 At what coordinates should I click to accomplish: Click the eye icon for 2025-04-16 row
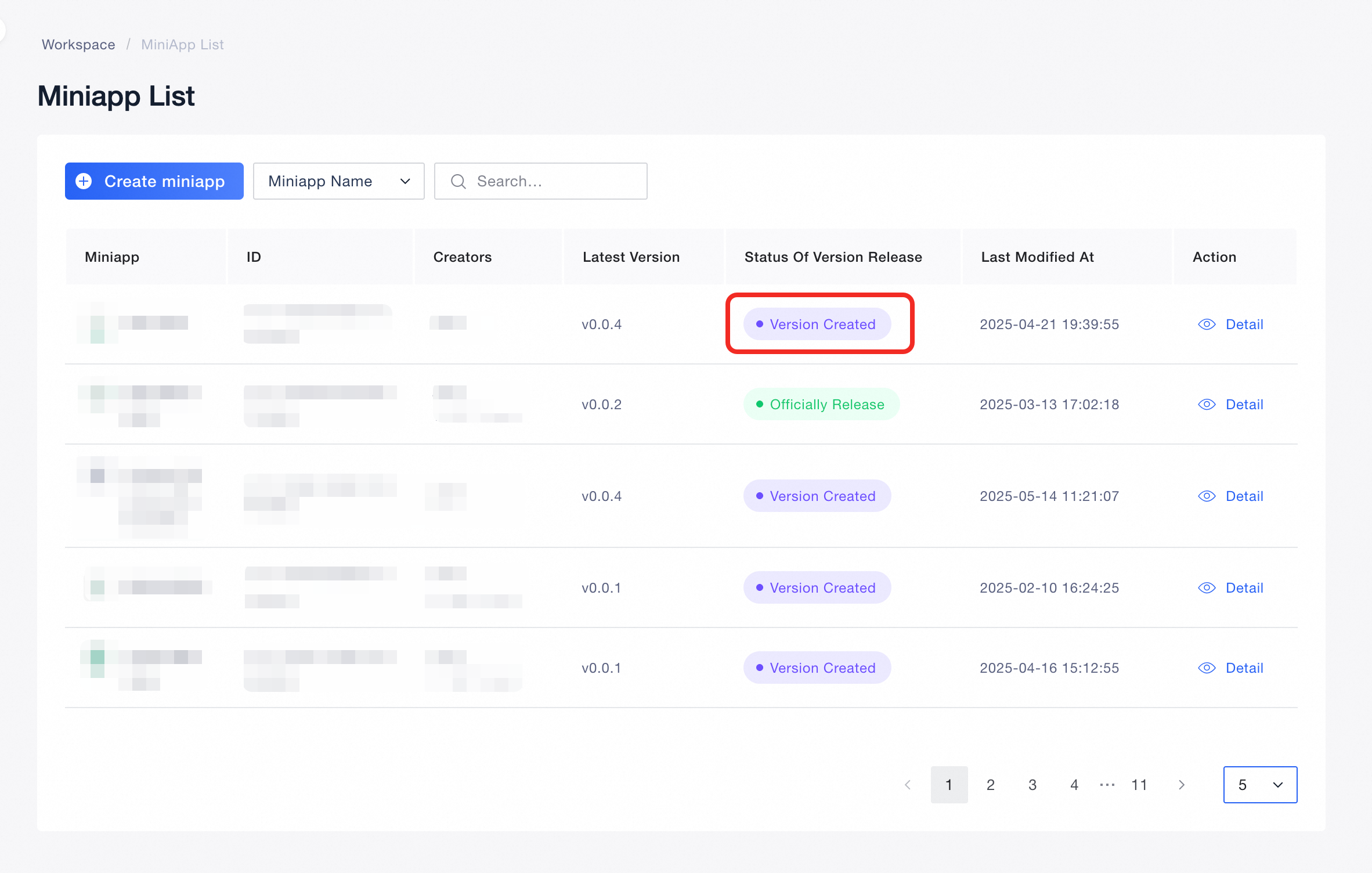1207,668
